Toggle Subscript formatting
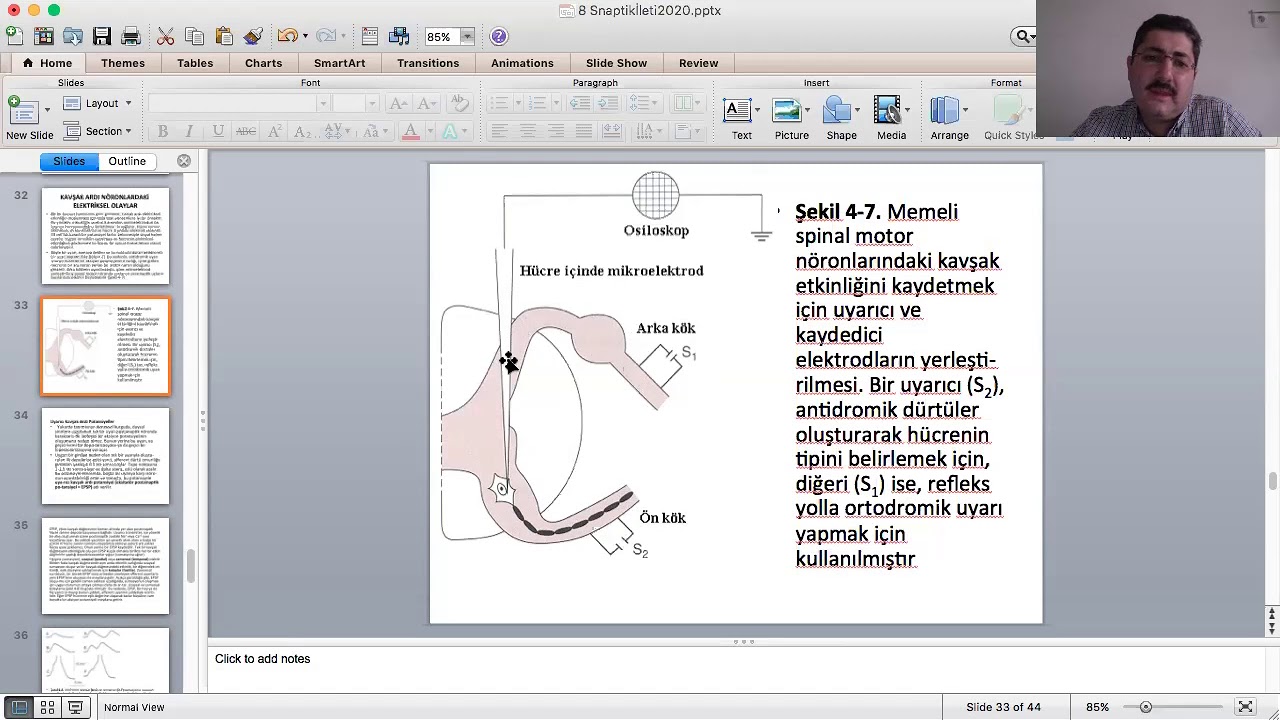Image resolution: width=1280 pixels, height=720 pixels. click(x=303, y=131)
